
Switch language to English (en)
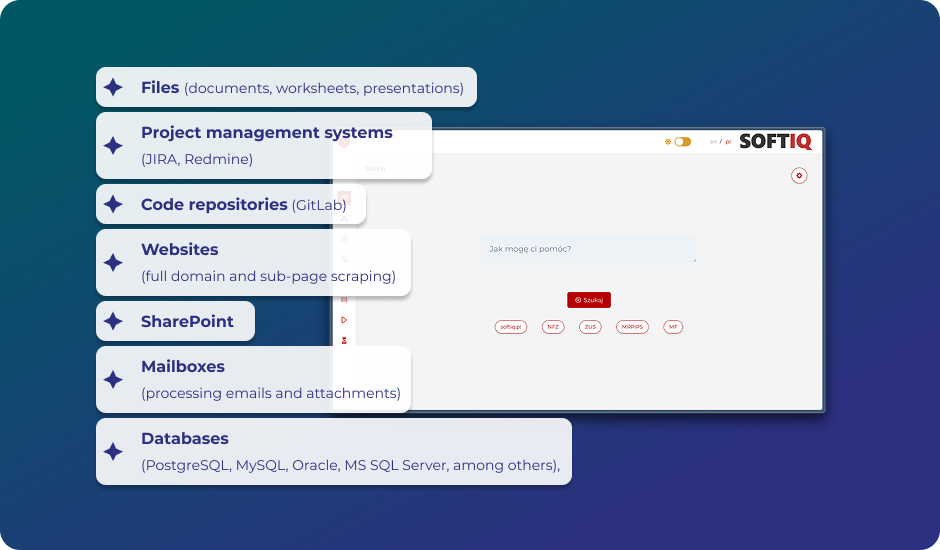[713, 142]
